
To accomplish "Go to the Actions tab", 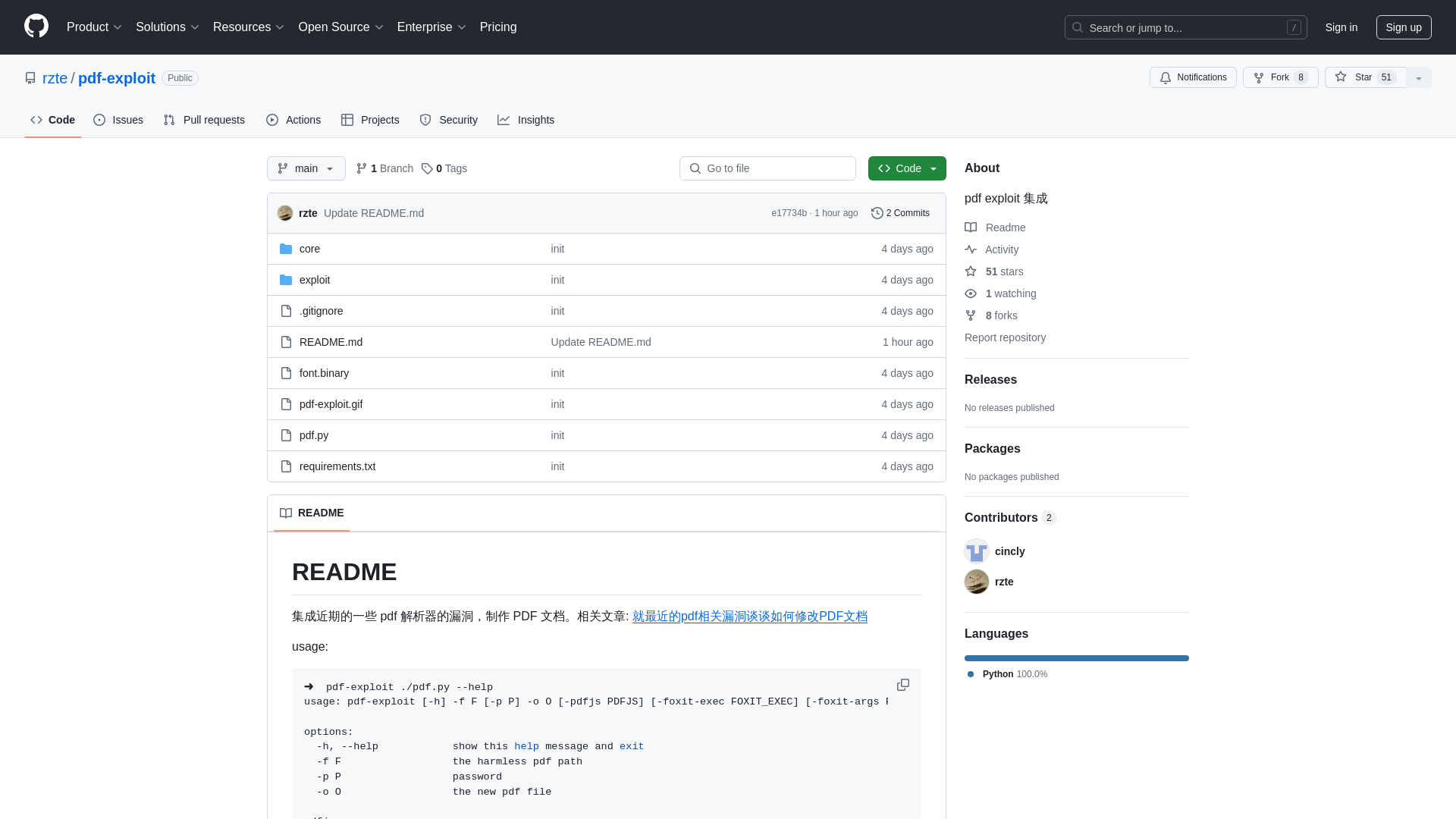I will pos(293,120).
